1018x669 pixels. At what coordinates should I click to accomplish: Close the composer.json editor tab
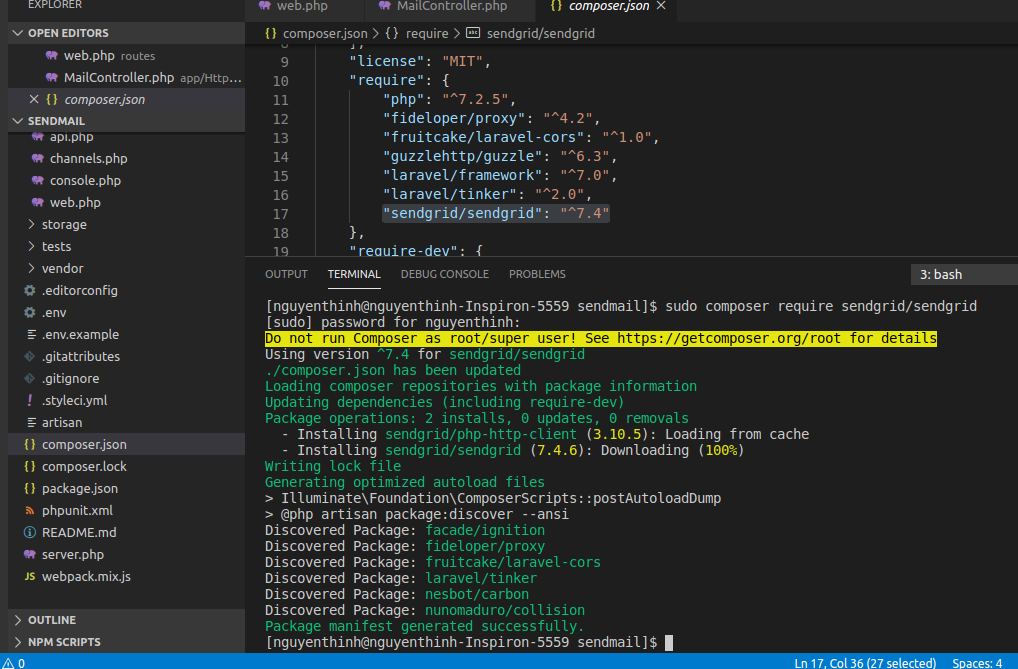(x=660, y=6)
